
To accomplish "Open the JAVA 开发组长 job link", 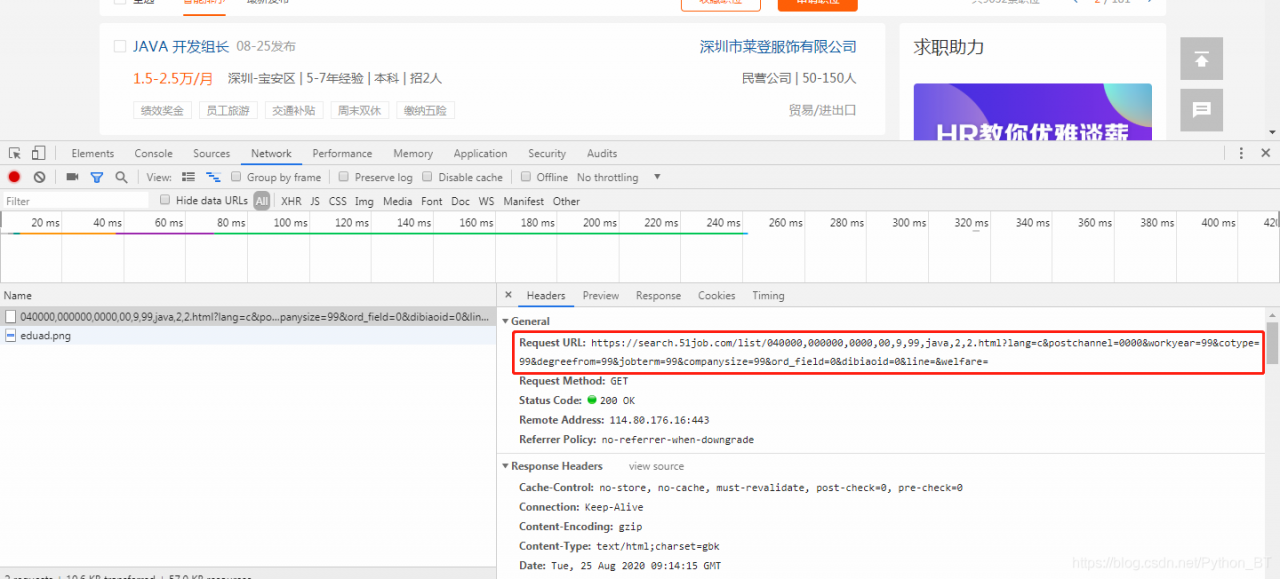I will [x=181, y=47].
